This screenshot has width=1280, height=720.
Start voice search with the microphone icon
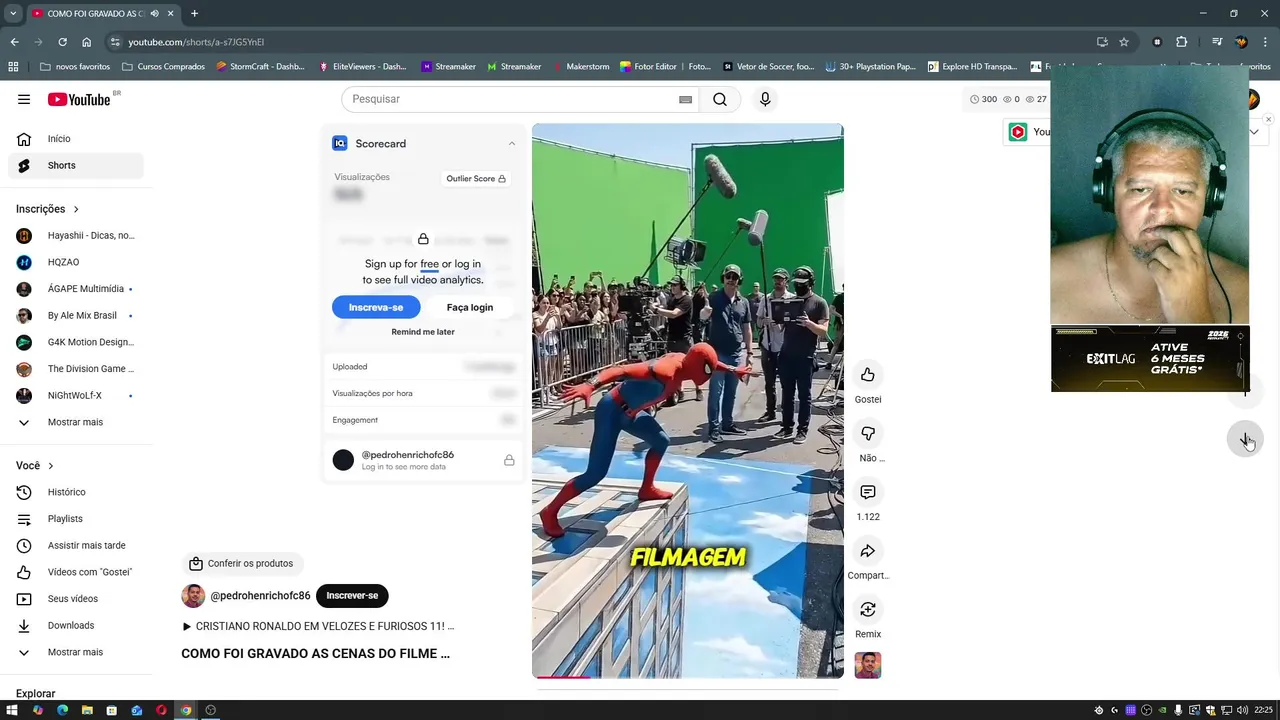point(765,99)
